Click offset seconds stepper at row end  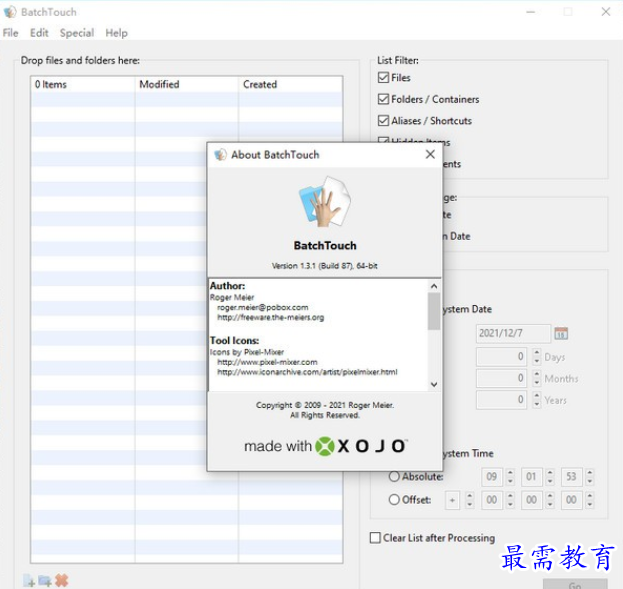[590, 500]
